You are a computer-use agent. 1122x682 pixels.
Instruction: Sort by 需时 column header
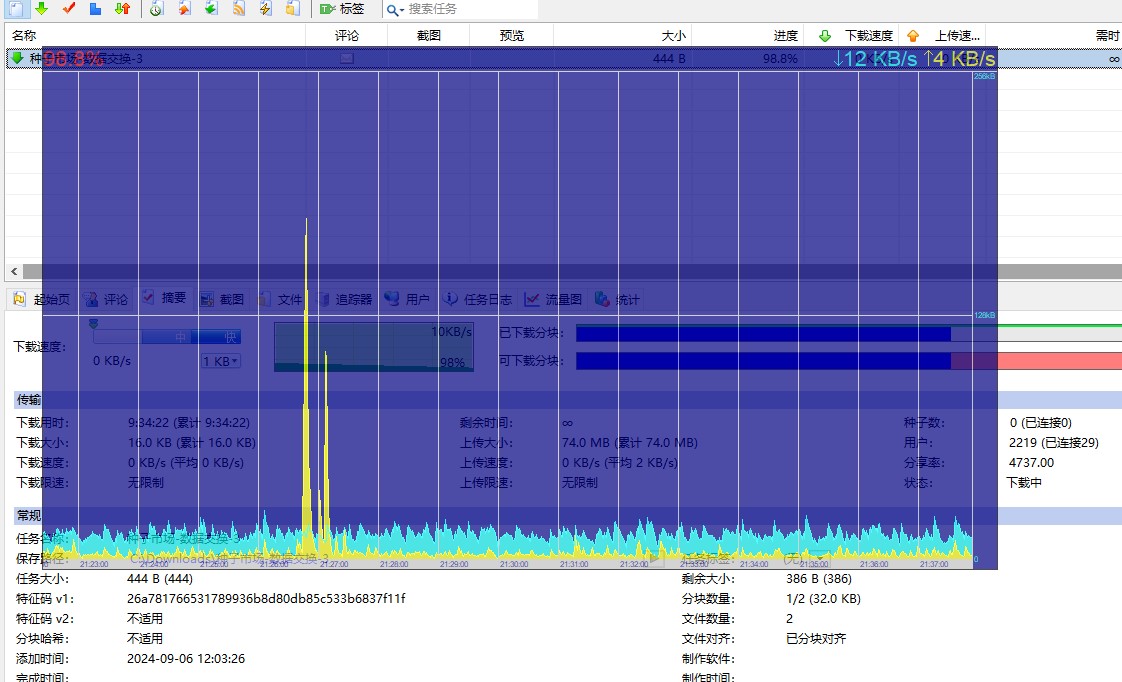1107,35
